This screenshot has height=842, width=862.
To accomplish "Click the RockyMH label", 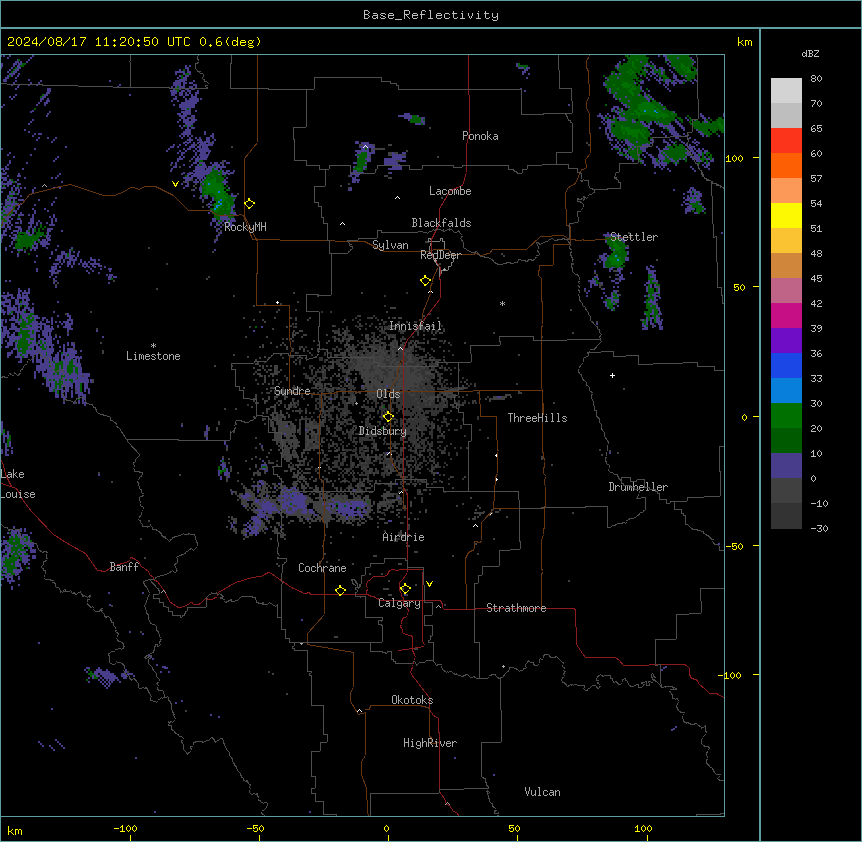I will (x=245, y=227).
